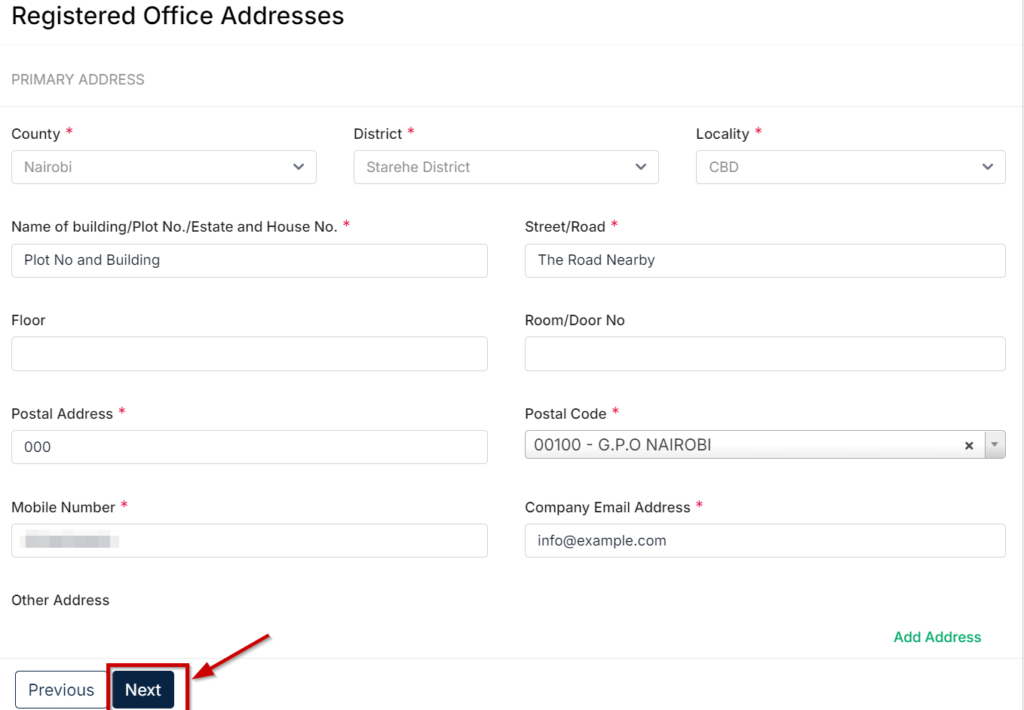Select the Street/Road field with The Road Nearby
1024x710 pixels.
click(x=764, y=261)
